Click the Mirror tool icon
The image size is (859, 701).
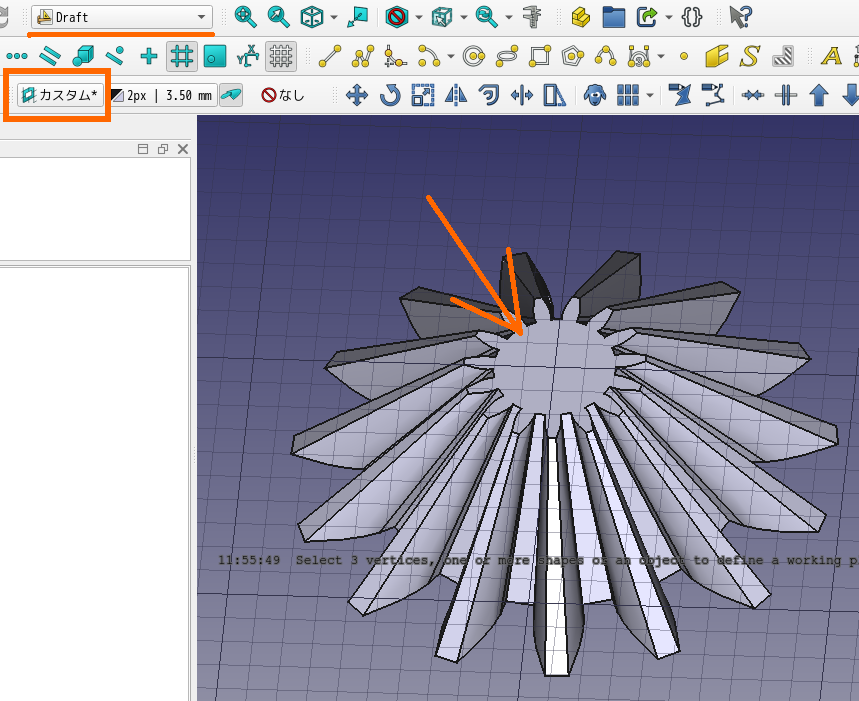pos(456,96)
